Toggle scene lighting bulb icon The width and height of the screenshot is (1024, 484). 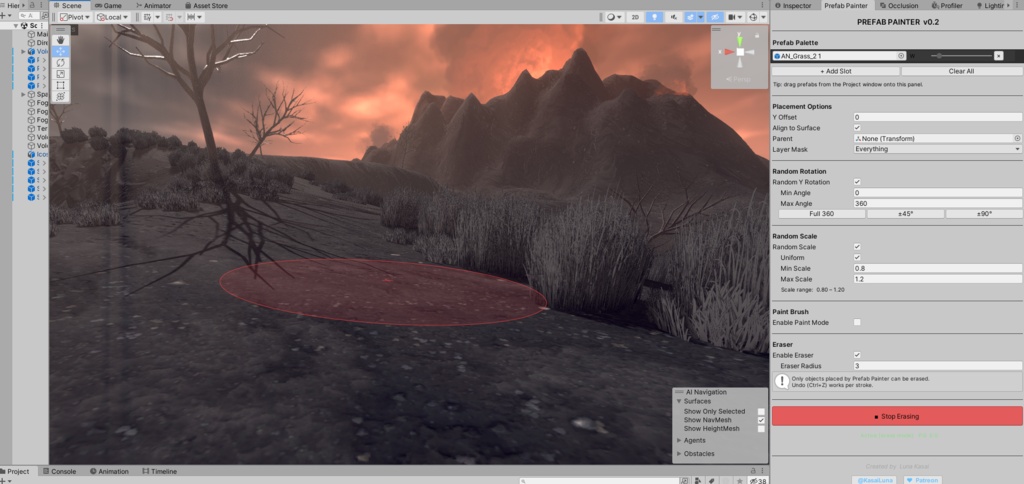654,17
